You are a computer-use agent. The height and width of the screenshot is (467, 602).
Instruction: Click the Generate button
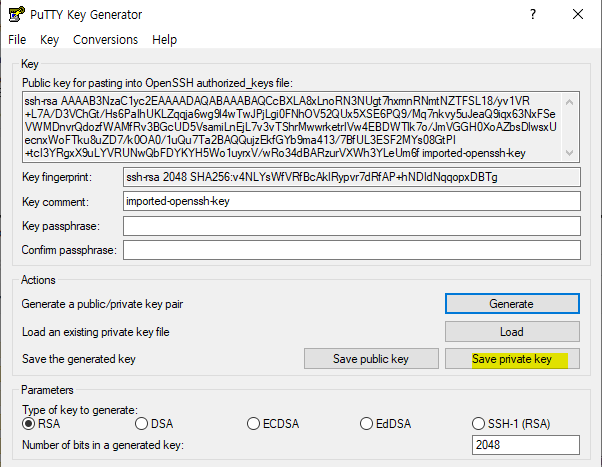click(x=512, y=304)
